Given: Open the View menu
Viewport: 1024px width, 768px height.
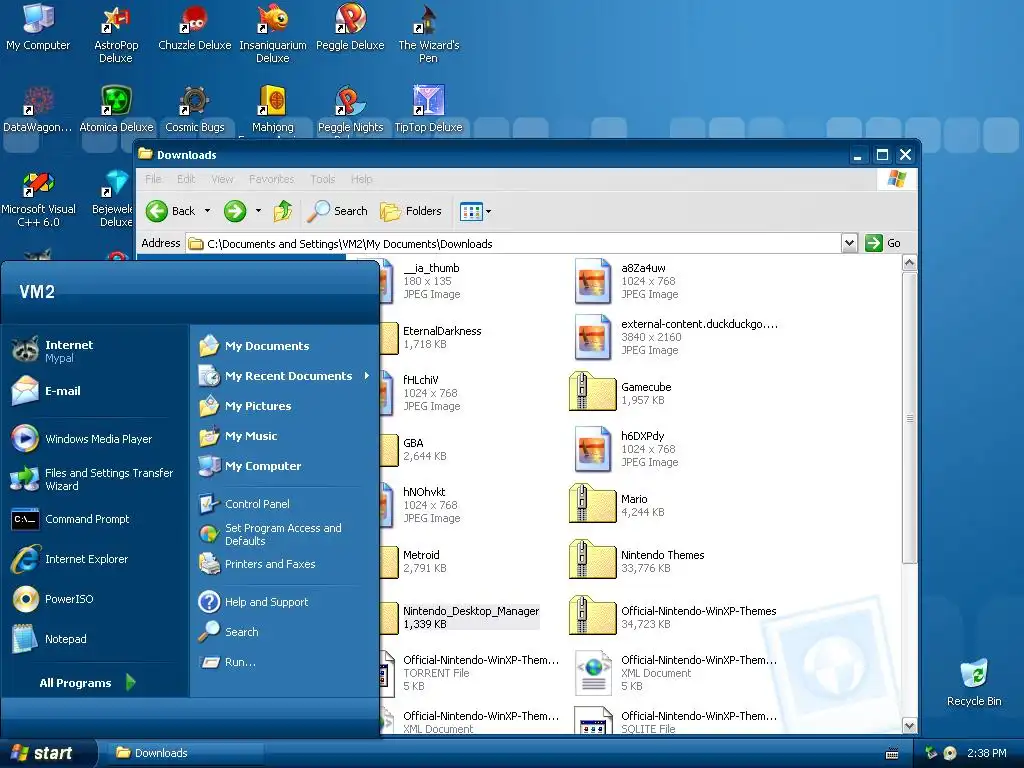Looking at the screenshot, I should (222, 179).
